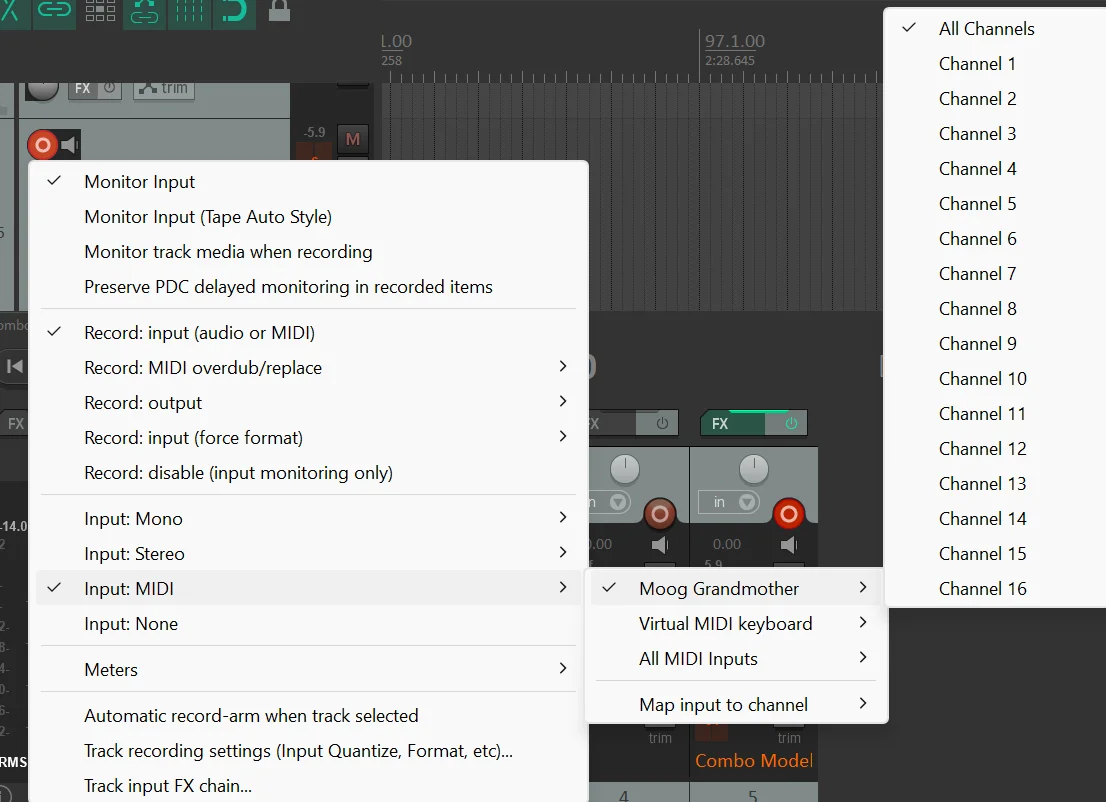This screenshot has width=1106, height=802.
Task: Adjust the pan knob on Combo Model strip
Action: [x=753, y=469]
